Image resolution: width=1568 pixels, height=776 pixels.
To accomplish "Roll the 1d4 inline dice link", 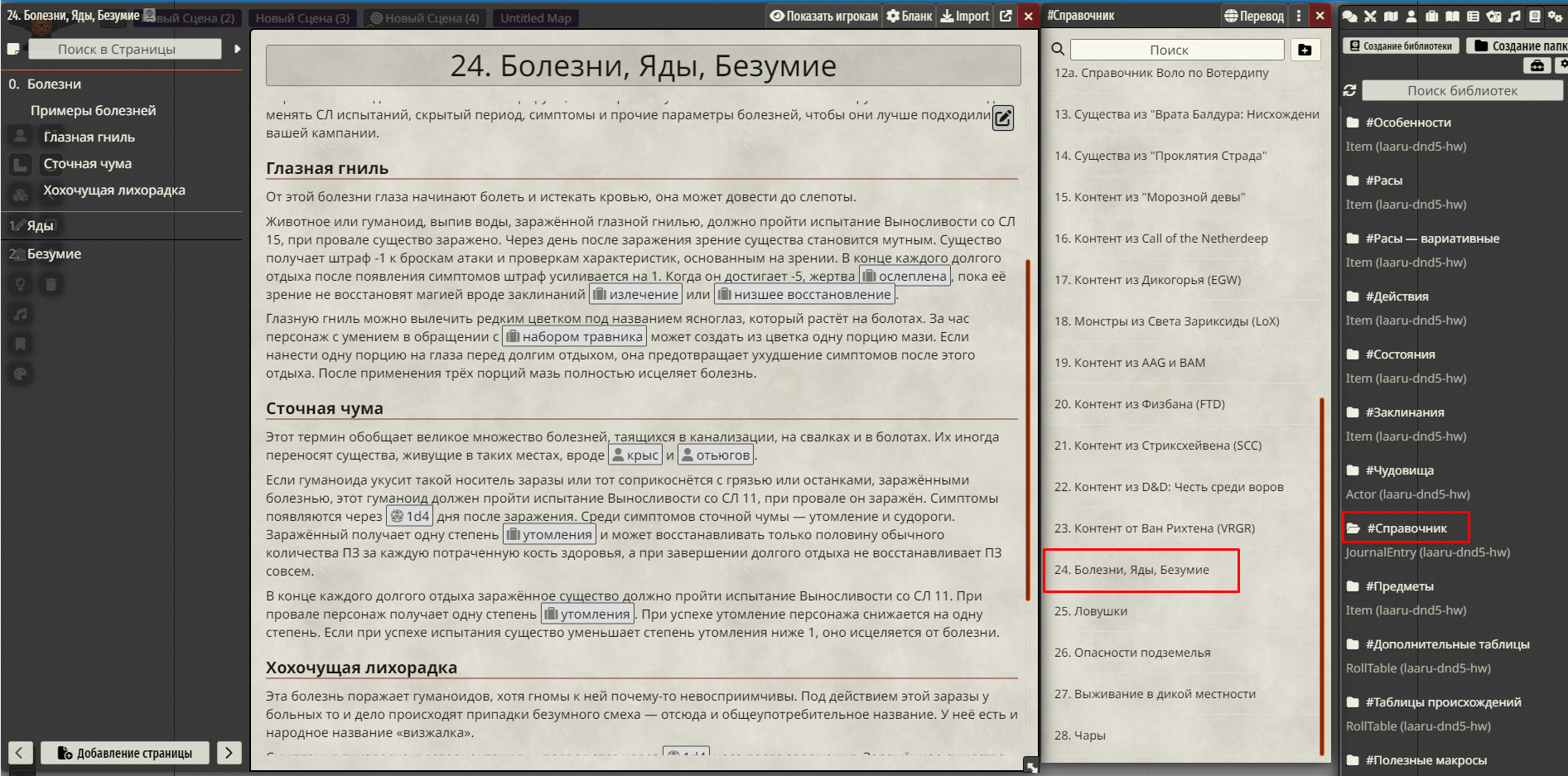I will (x=410, y=517).
